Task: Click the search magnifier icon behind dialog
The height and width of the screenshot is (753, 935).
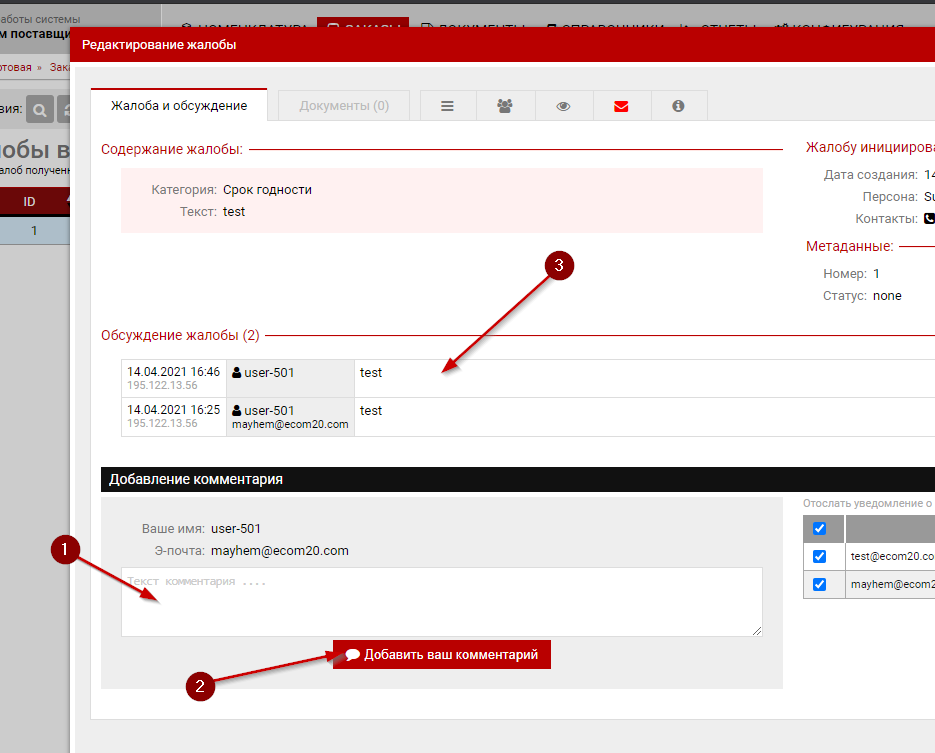Action: [40, 109]
